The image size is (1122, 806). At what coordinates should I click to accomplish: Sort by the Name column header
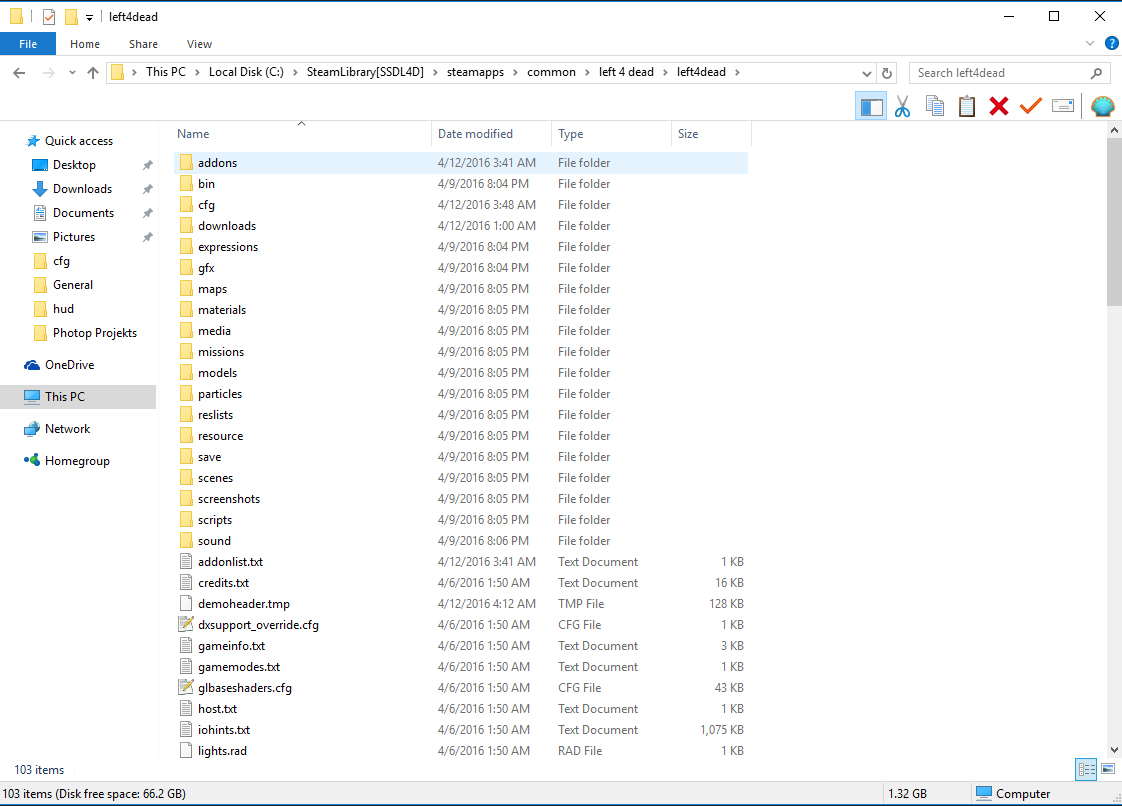coord(193,134)
